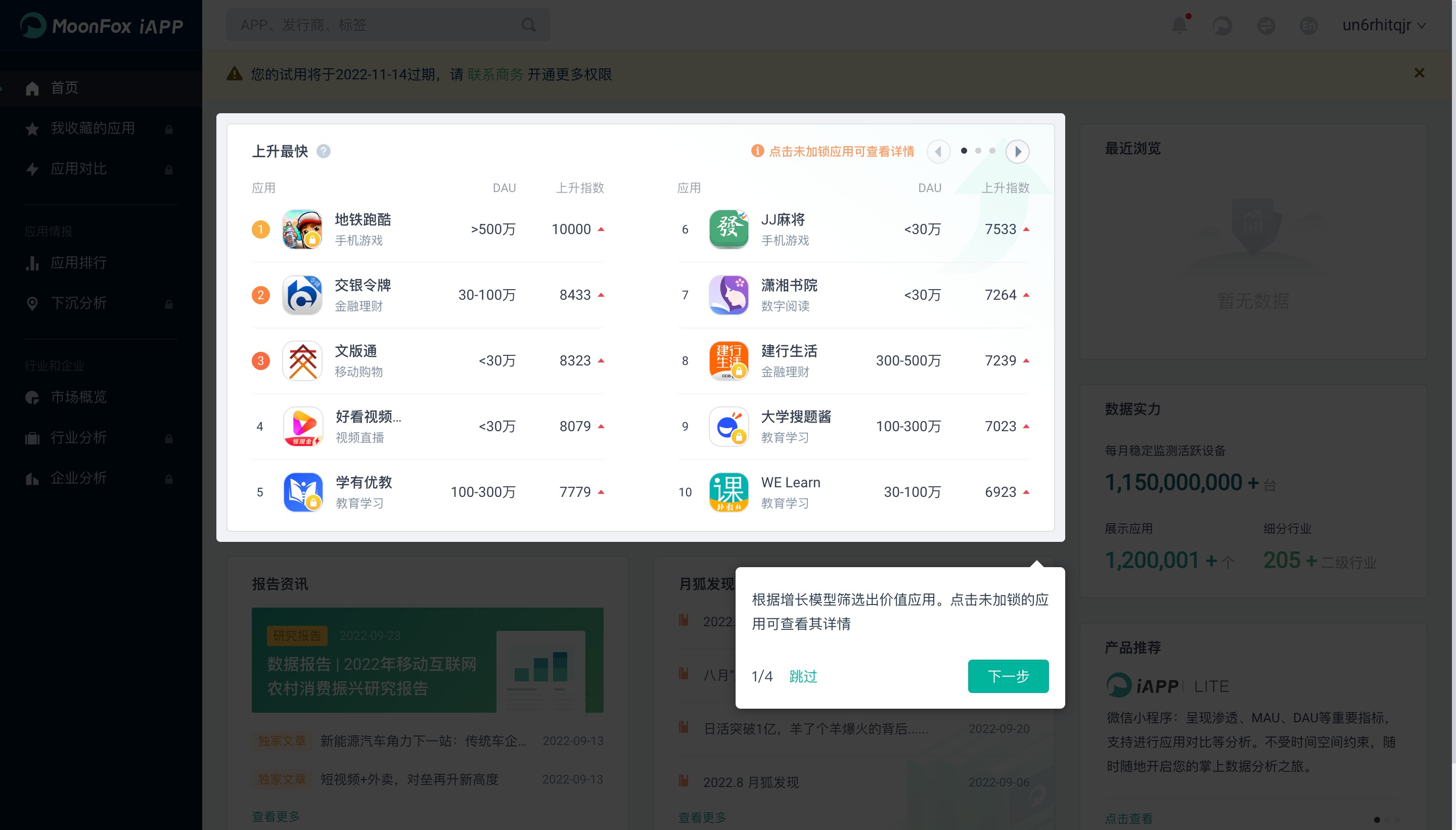
Task: Open 下沉分析 in the sidebar
Action: click(101, 303)
